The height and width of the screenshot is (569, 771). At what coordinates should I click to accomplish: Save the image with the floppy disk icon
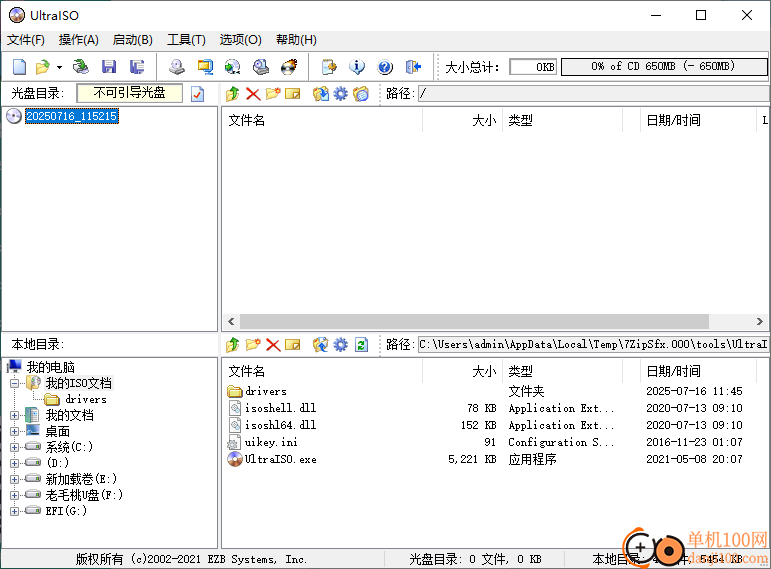[109, 66]
